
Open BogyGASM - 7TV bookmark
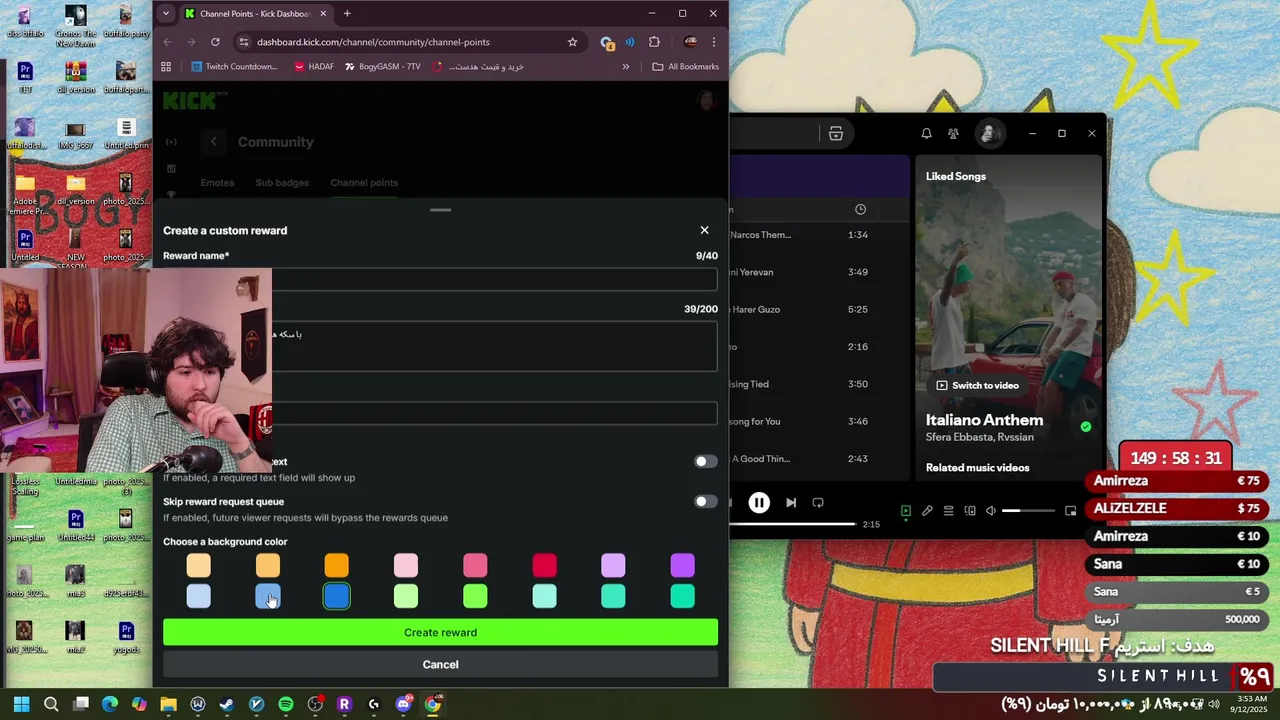tap(382, 67)
